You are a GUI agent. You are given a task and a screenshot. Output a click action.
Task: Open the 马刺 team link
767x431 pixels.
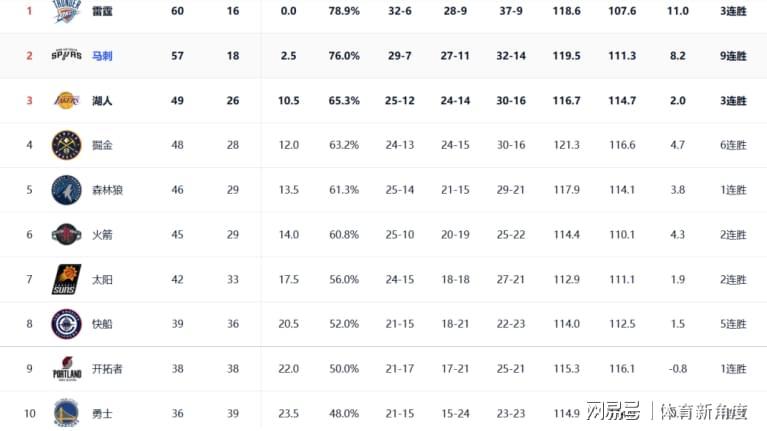point(102,56)
